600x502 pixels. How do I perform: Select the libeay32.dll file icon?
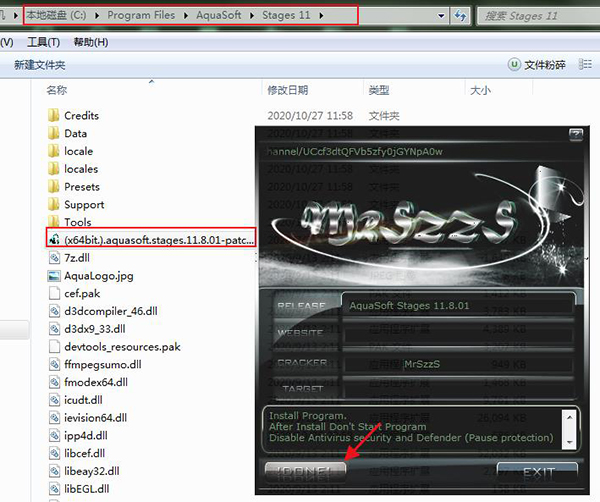tap(54, 471)
